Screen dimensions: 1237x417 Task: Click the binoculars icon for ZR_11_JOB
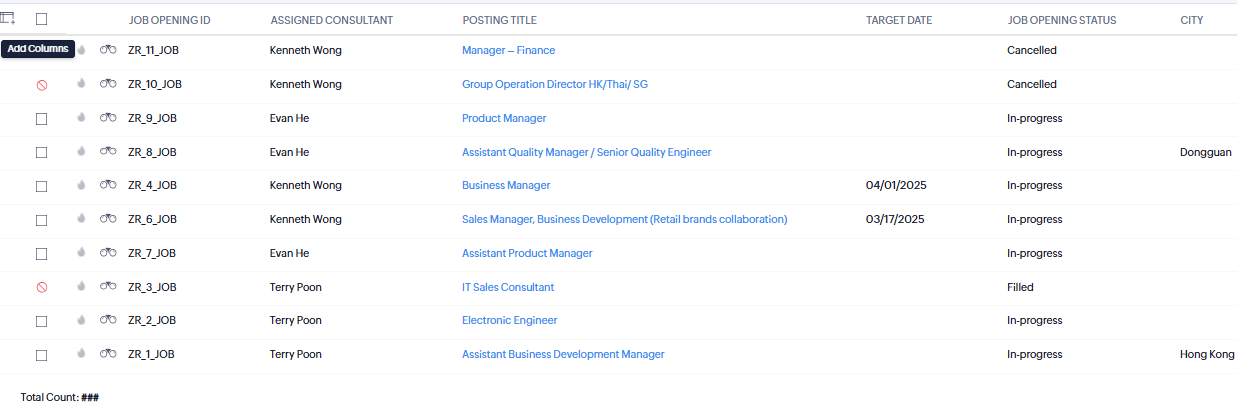[108, 50]
